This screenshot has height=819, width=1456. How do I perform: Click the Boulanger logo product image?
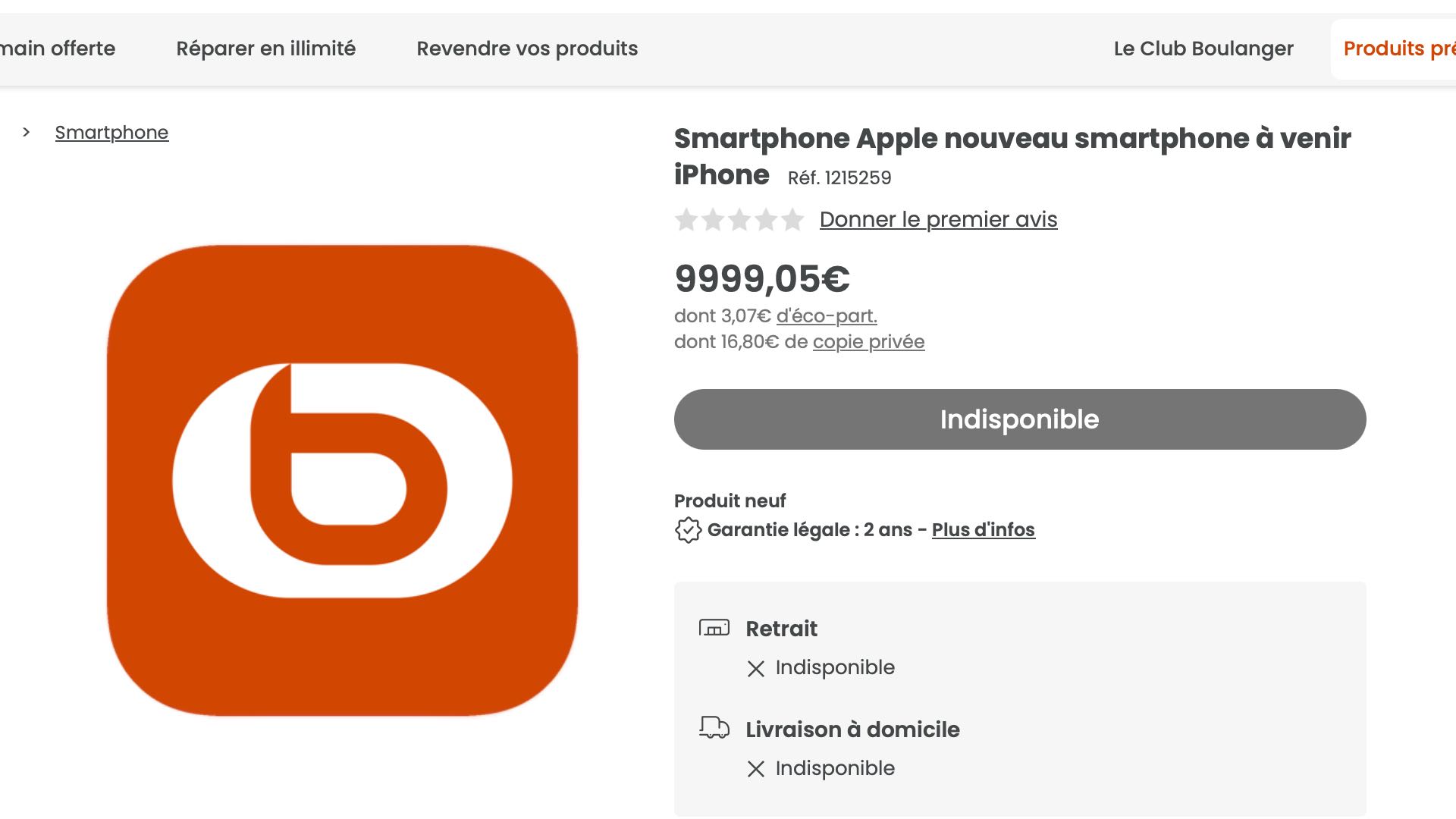click(342, 480)
